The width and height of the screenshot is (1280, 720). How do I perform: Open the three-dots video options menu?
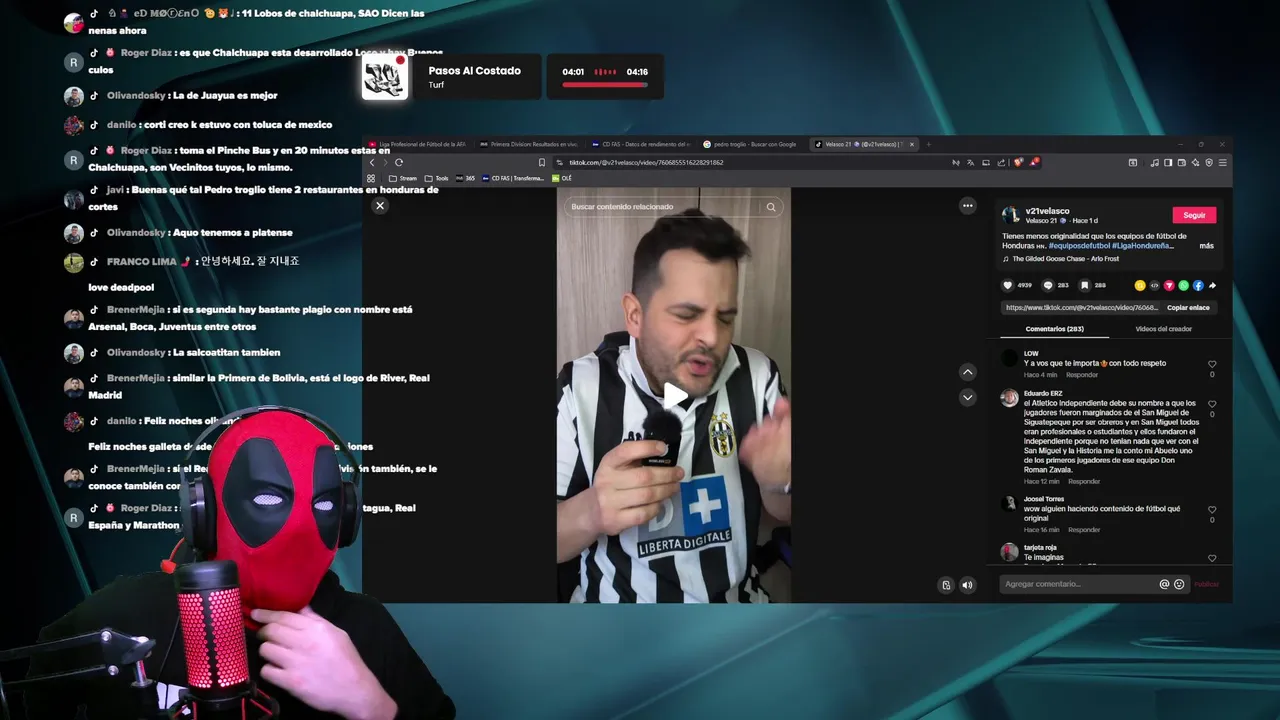coord(967,205)
